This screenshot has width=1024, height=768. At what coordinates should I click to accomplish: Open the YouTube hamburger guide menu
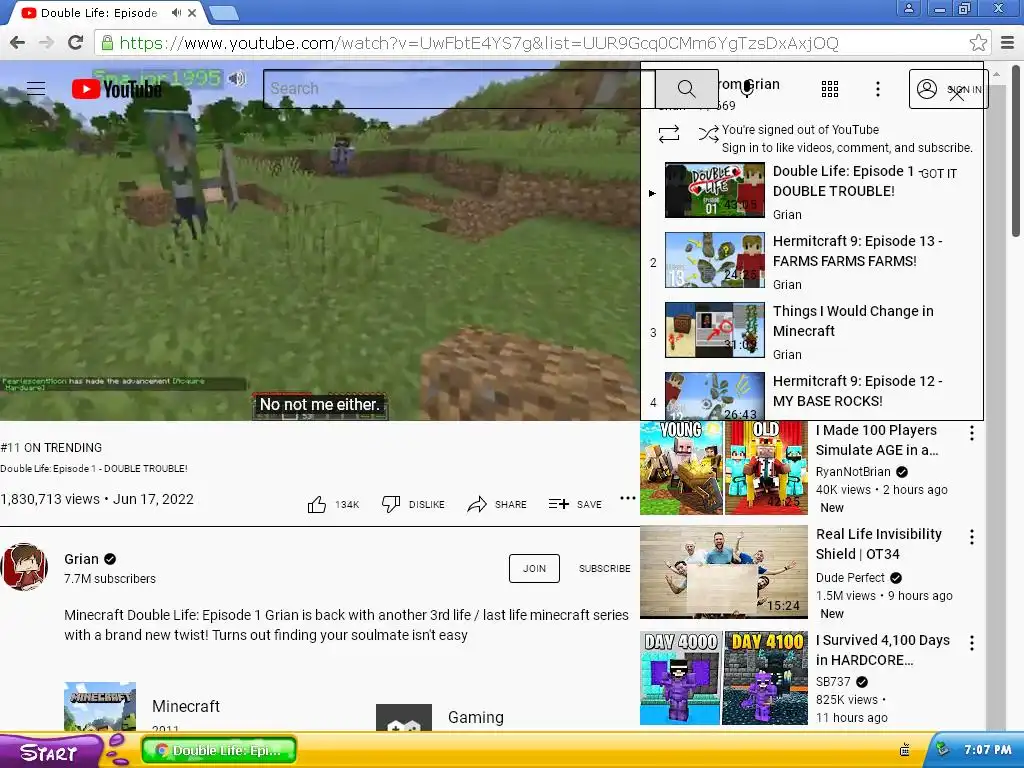[x=36, y=88]
